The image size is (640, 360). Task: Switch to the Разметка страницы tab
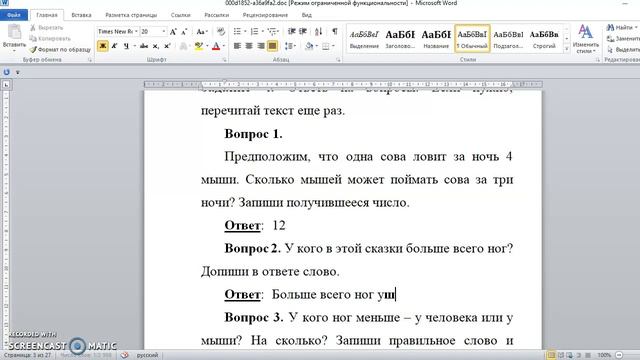(x=131, y=15)
